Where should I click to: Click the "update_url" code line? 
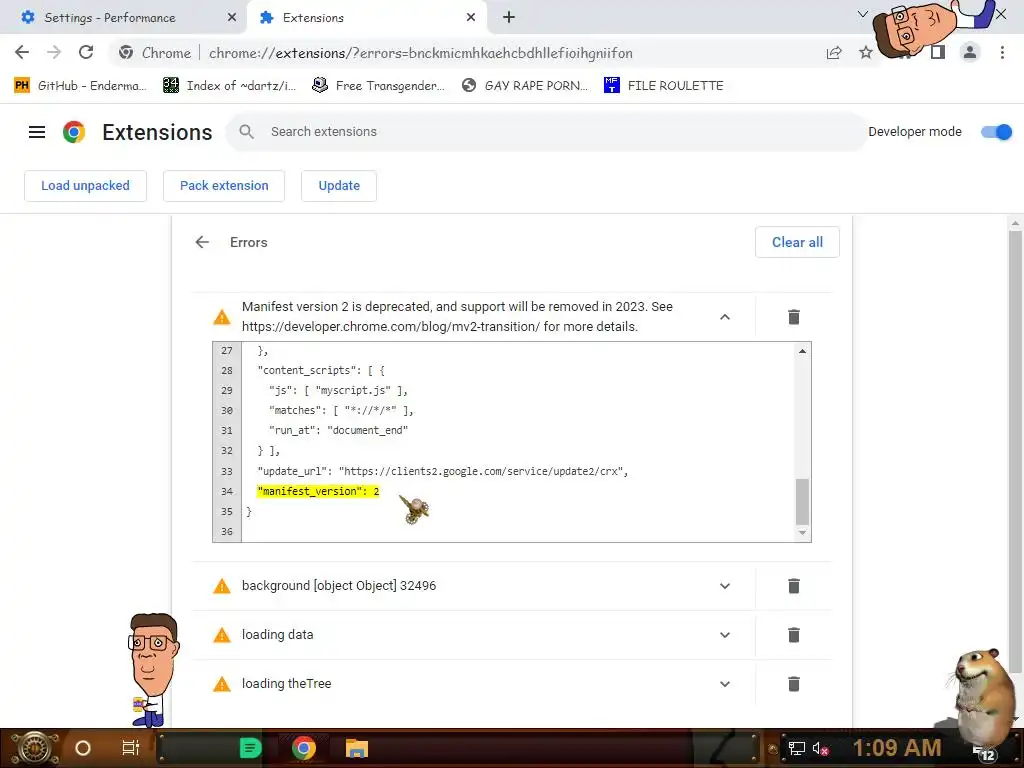pyautogui.click(x=443, y=472)
